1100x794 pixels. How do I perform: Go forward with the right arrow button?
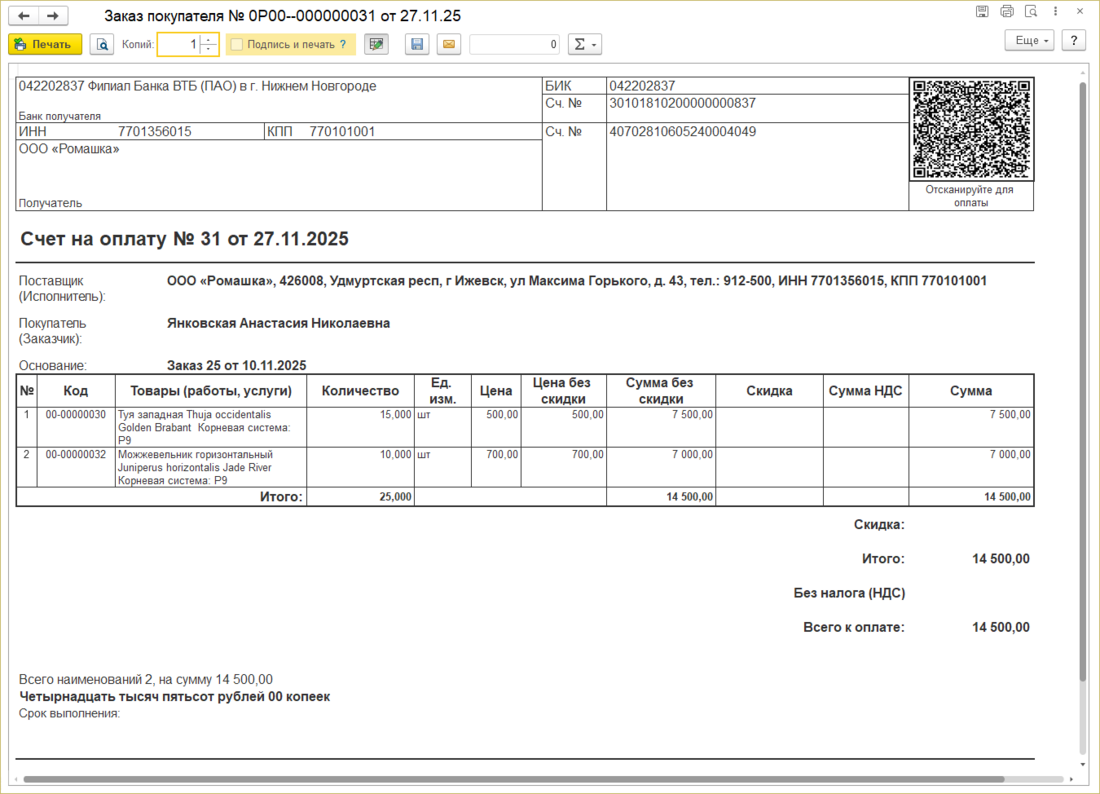pyautogui.click(x=53, y=16)
